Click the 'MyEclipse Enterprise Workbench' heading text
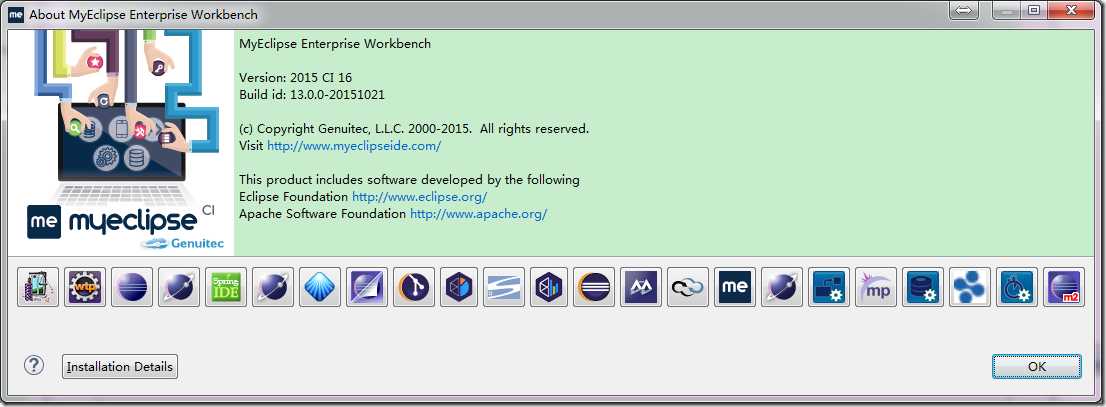 [335, 44]
